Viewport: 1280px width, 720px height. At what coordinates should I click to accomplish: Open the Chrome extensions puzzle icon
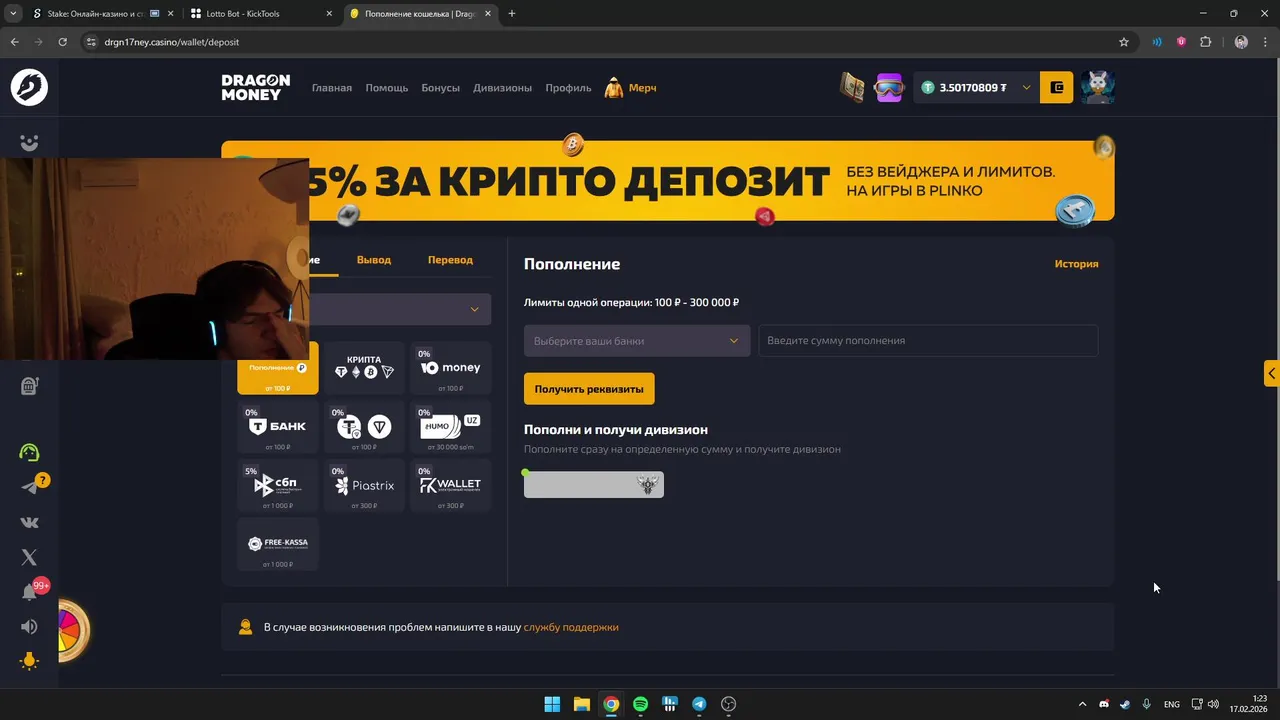[x=1205, y=42]
